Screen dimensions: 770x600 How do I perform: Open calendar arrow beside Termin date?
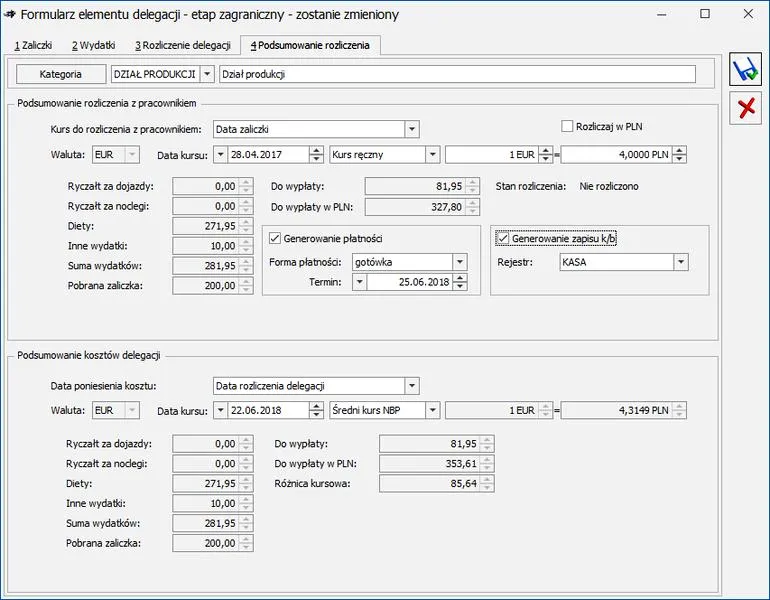(359, 282)
